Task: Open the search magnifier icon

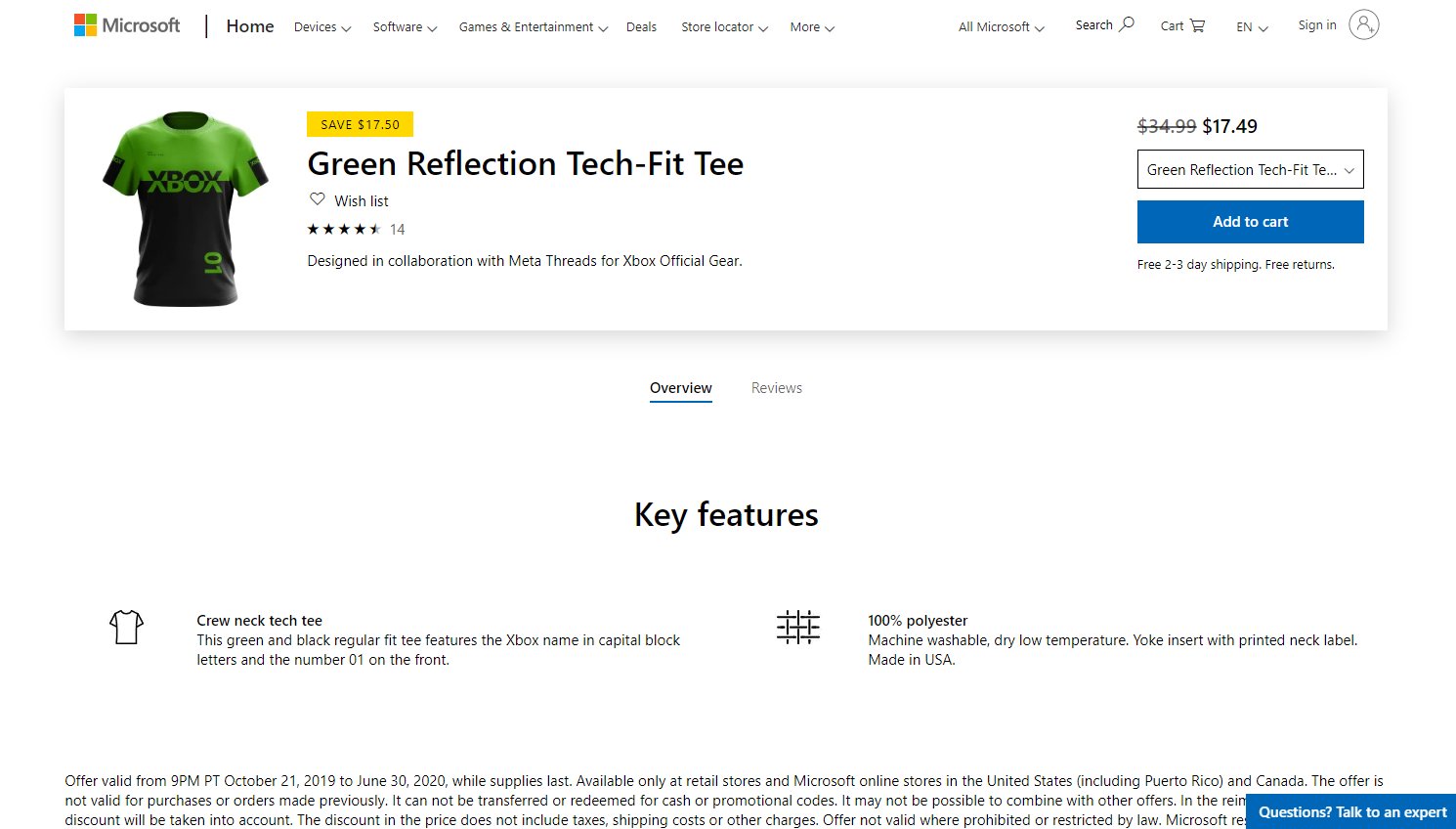Action: tap(1127, 24)
